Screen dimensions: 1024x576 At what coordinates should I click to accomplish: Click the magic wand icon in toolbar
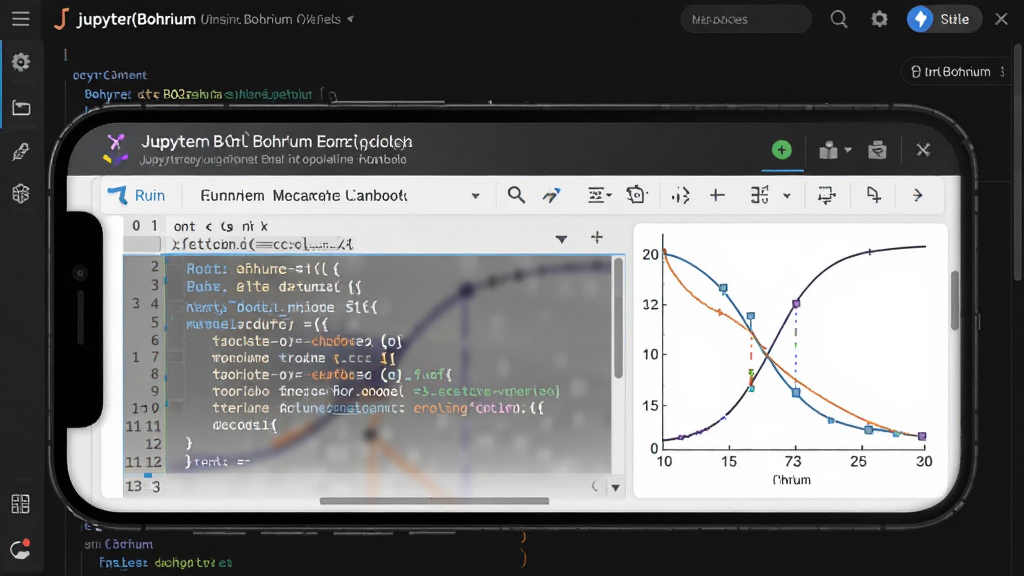click(x=551, y=195)
